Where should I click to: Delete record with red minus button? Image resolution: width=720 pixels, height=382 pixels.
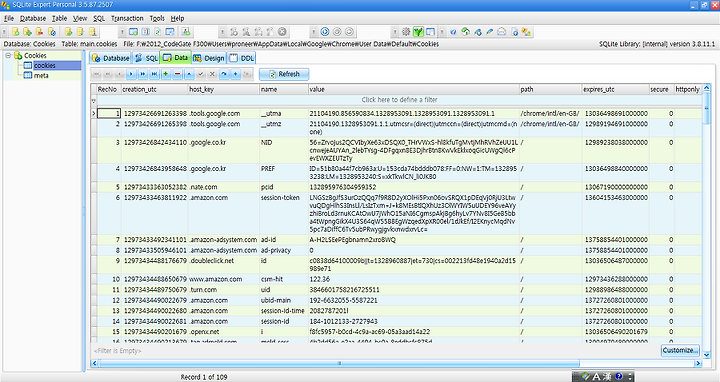click(x=177, y=74)
